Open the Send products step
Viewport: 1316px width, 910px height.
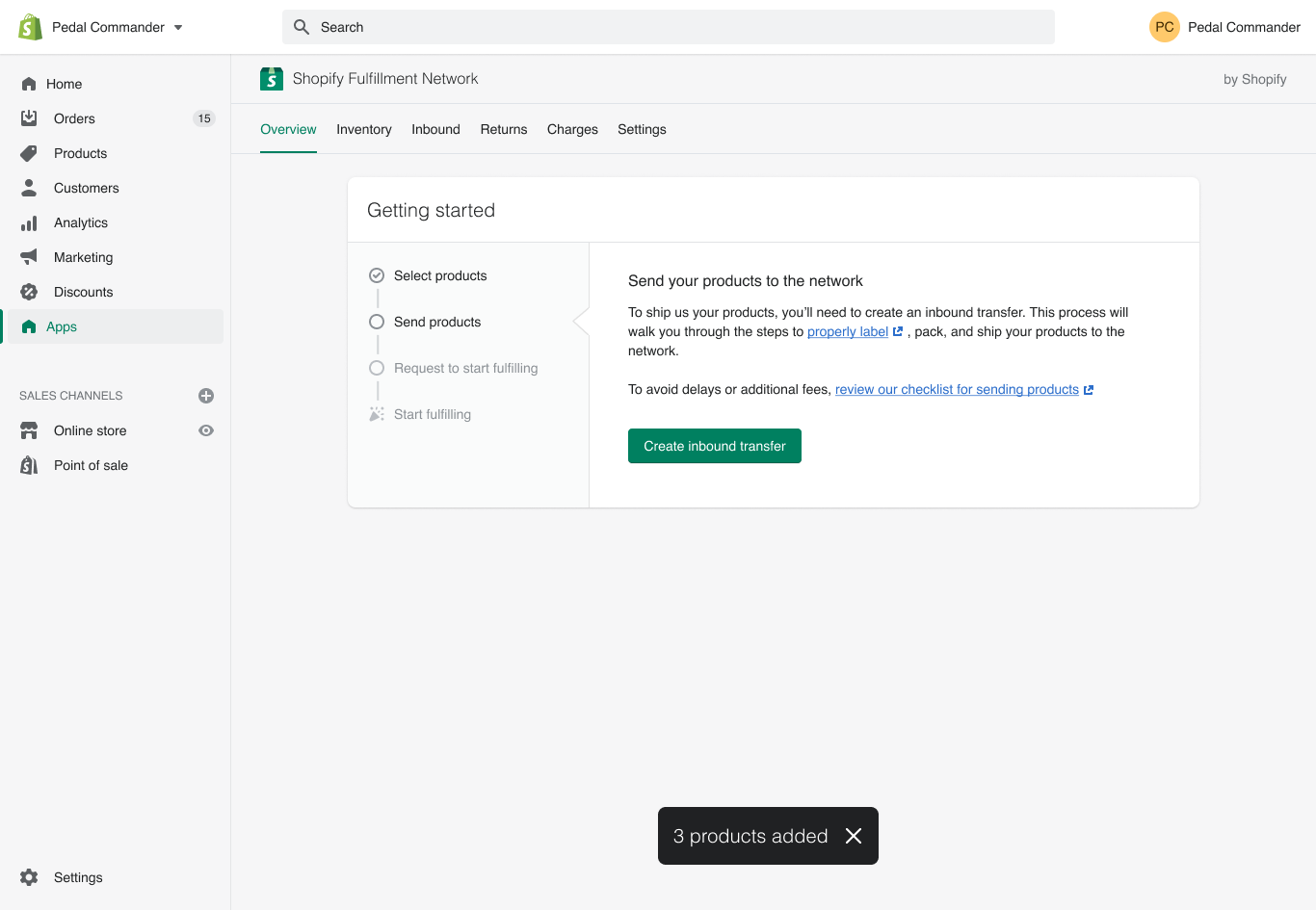437,322
